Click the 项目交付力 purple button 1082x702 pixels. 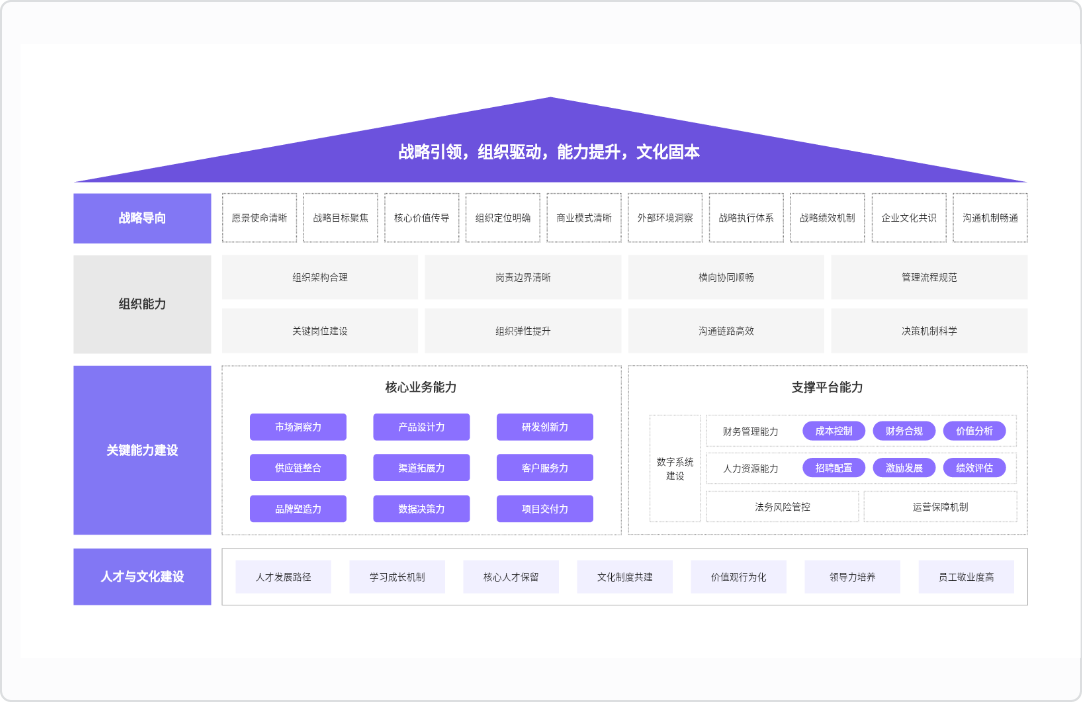pyautogui.click(x=545, y=509)
